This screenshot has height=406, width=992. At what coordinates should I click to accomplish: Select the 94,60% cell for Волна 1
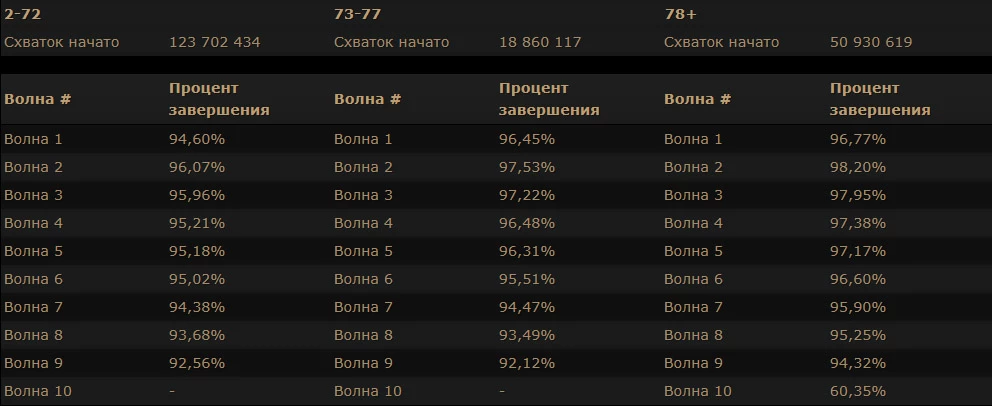click(x=197, y=139)
